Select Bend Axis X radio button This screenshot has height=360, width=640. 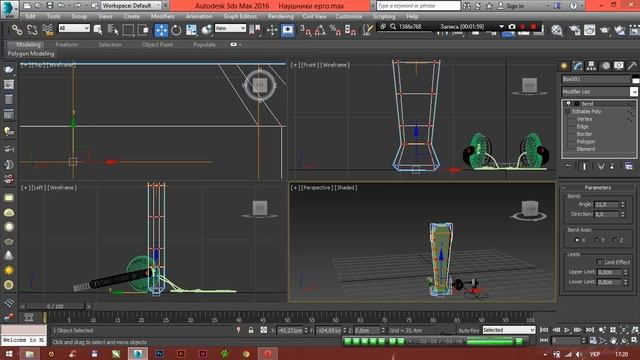pos(577,240)
